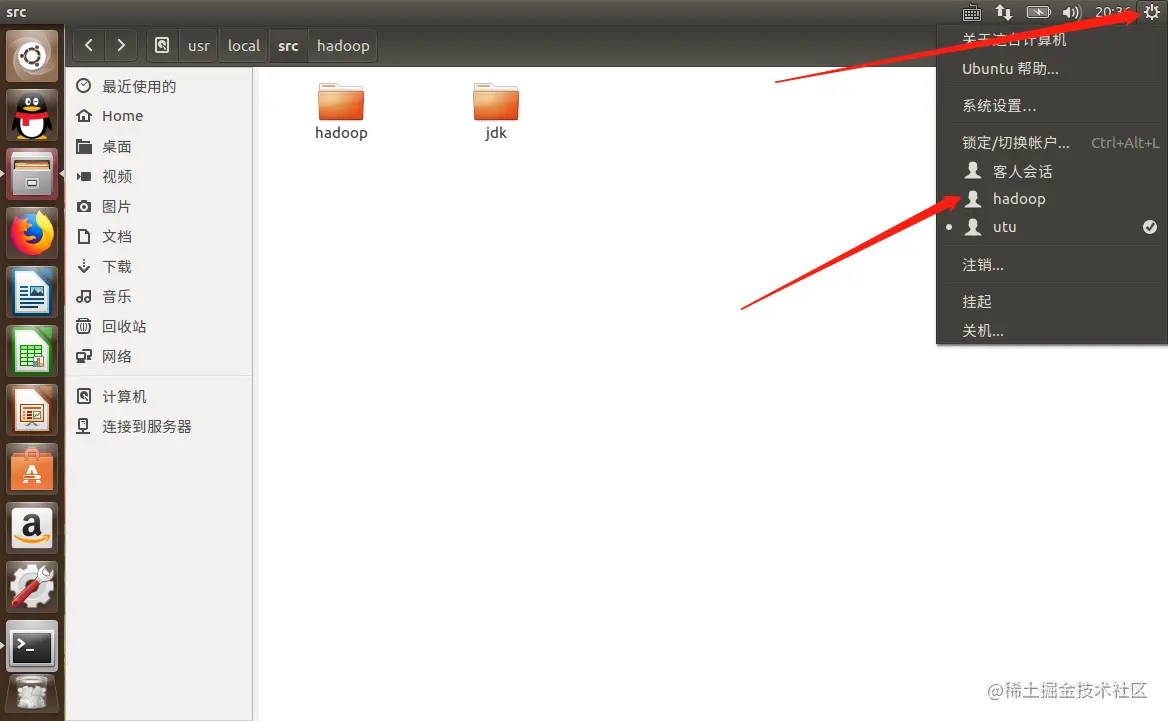The image size is (1168, 721).
Task: Navigate to usr in the path bar
Action: point(199,45)
